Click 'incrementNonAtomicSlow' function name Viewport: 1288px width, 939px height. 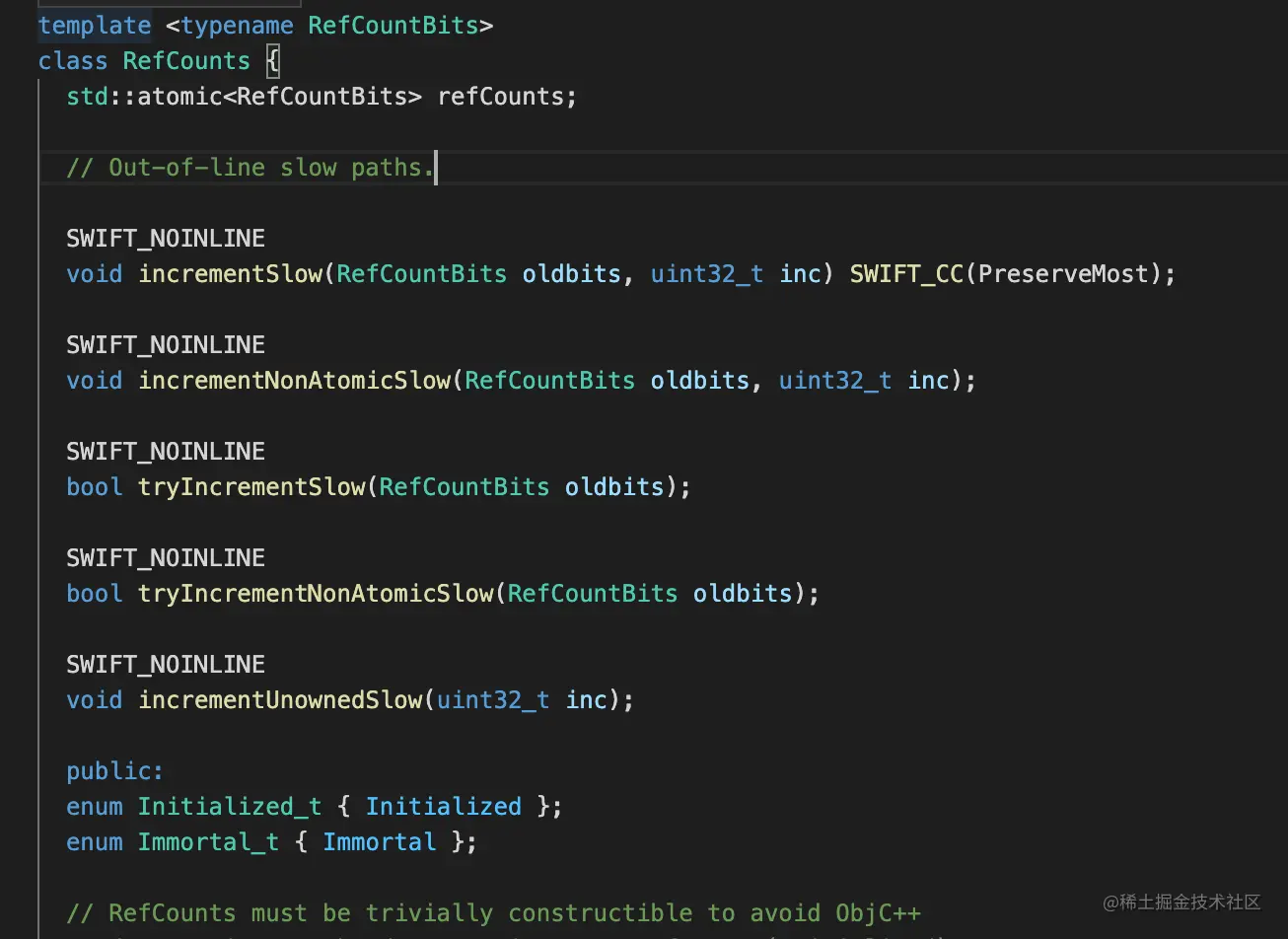(294, 381)
